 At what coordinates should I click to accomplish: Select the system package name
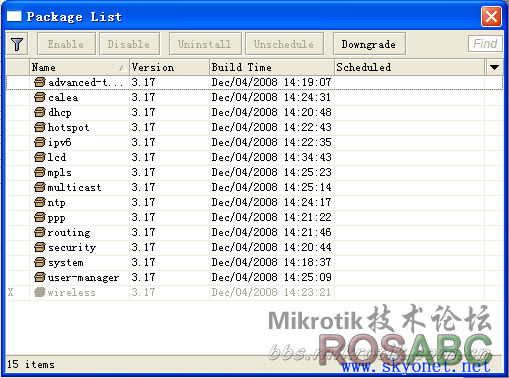tap(66, 263)
